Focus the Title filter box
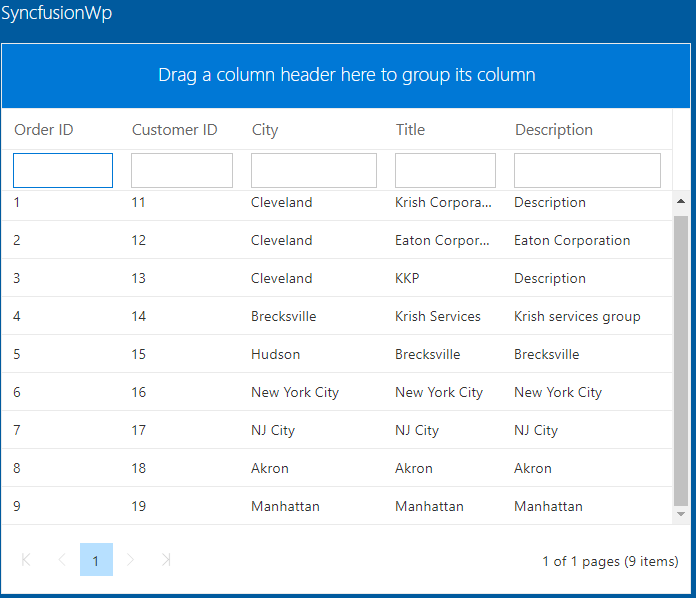696x598 pixels. click(445, 170)
